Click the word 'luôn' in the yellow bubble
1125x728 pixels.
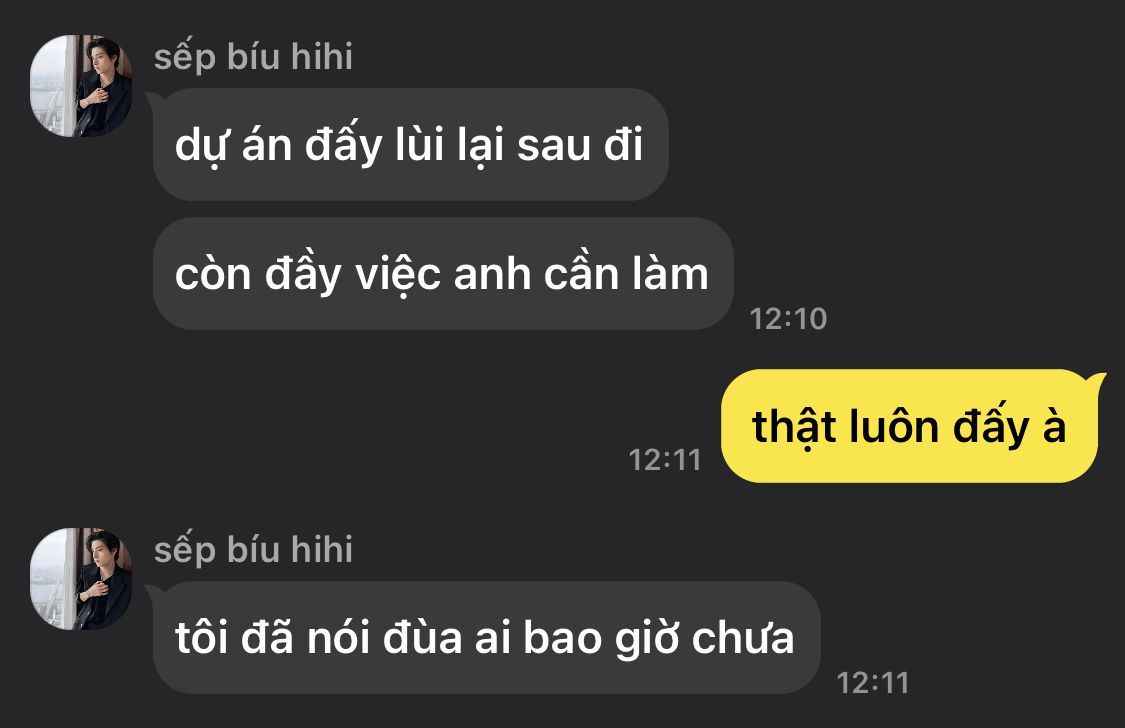[894, 426]
